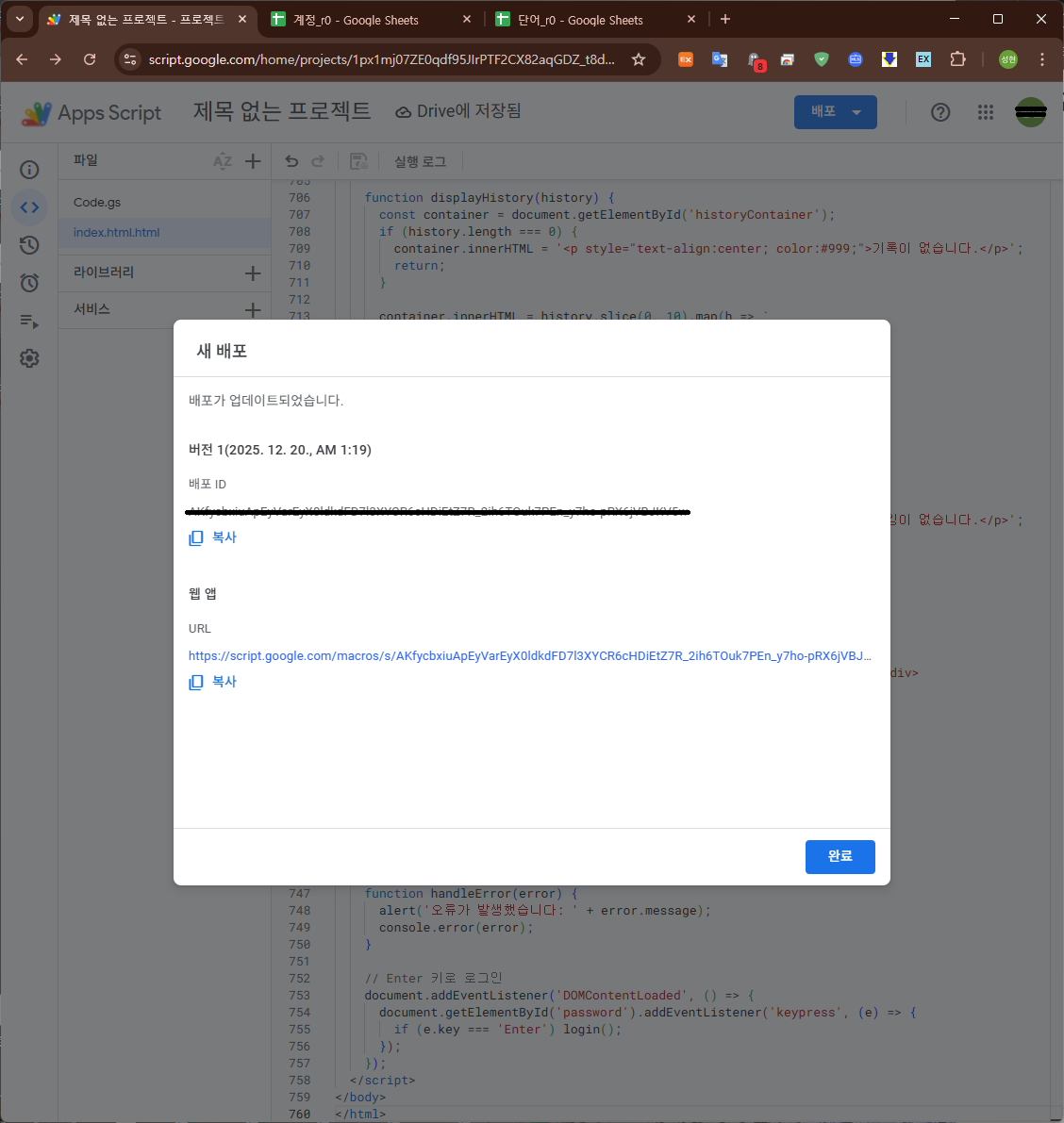Add a new file with plus icon
The height and width of the screenshot is (1123, 1064).
[x=253, y=161]
